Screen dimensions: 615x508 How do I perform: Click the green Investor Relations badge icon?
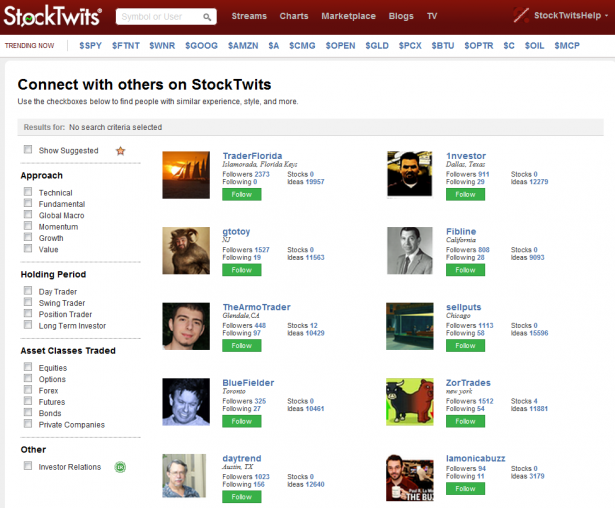coord(120,467)
